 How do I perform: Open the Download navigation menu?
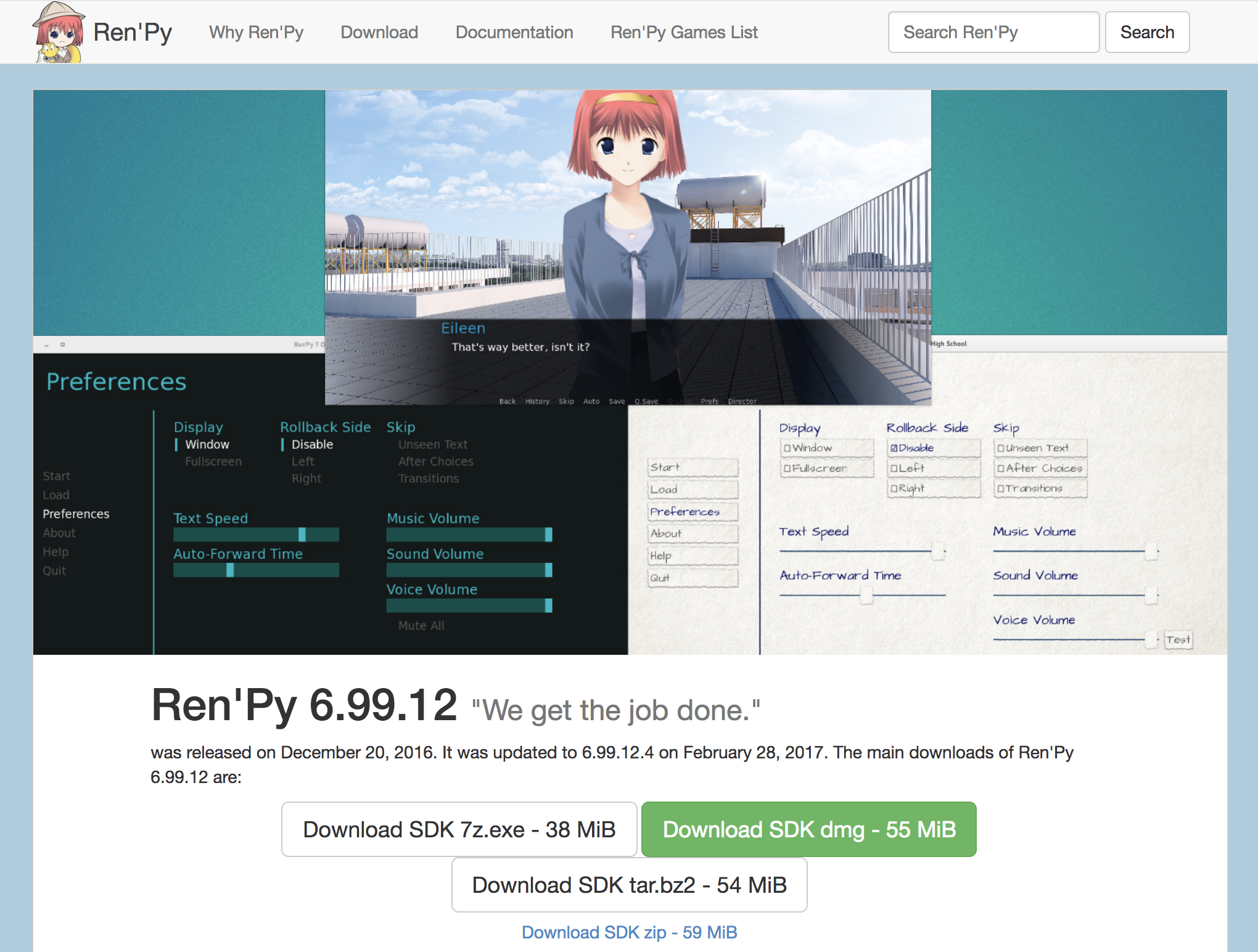(x=379, y=32)
